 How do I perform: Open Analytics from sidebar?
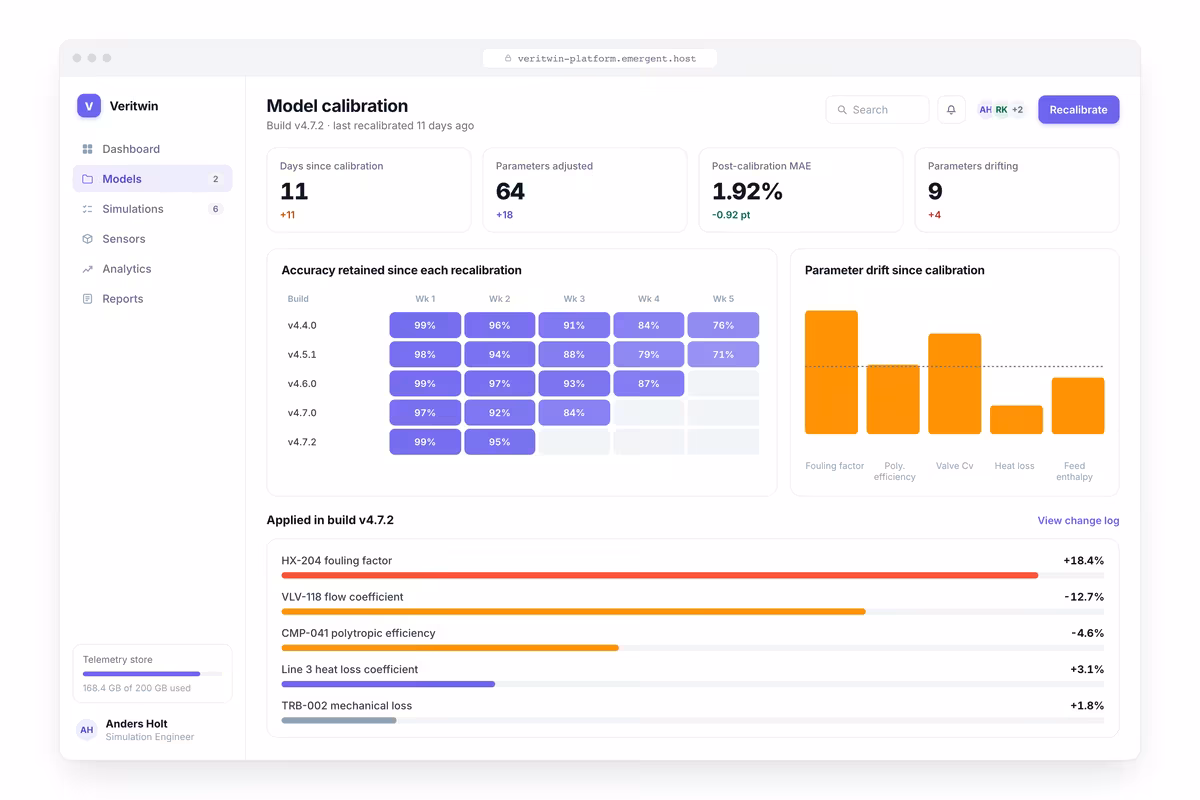152,269
